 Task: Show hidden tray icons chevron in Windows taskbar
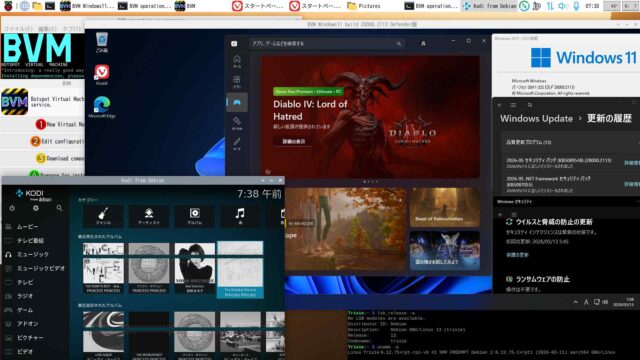click(576, 302)
